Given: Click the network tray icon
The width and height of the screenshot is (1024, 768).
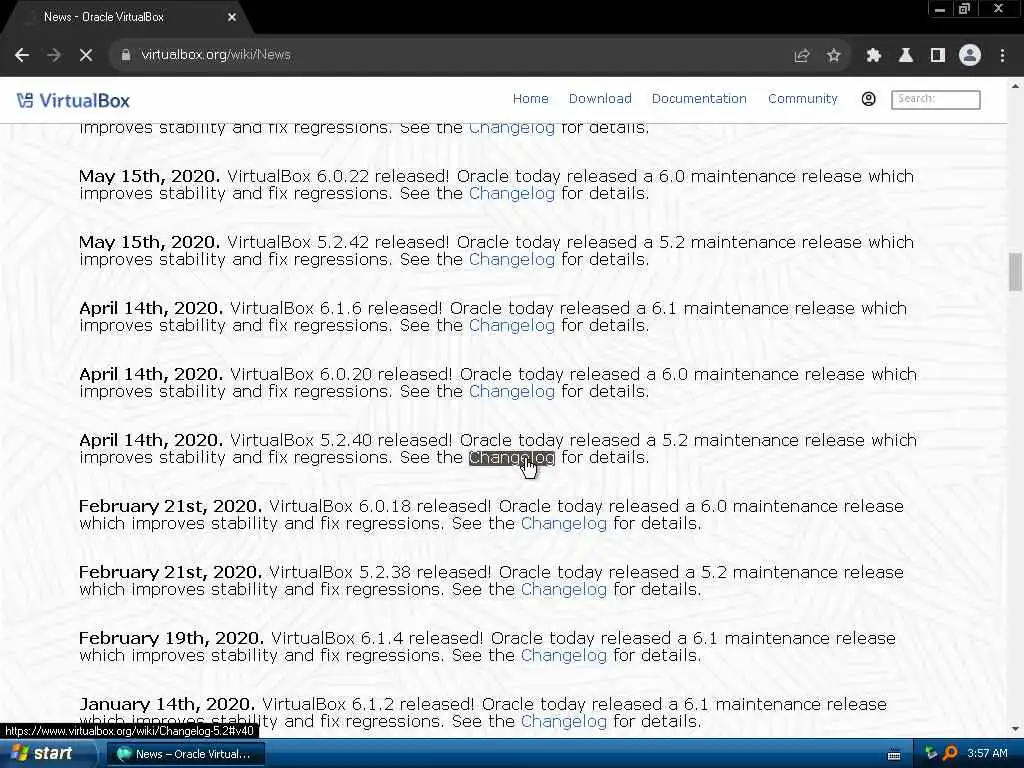Looking at the screenshot, I should click(931, 753).
